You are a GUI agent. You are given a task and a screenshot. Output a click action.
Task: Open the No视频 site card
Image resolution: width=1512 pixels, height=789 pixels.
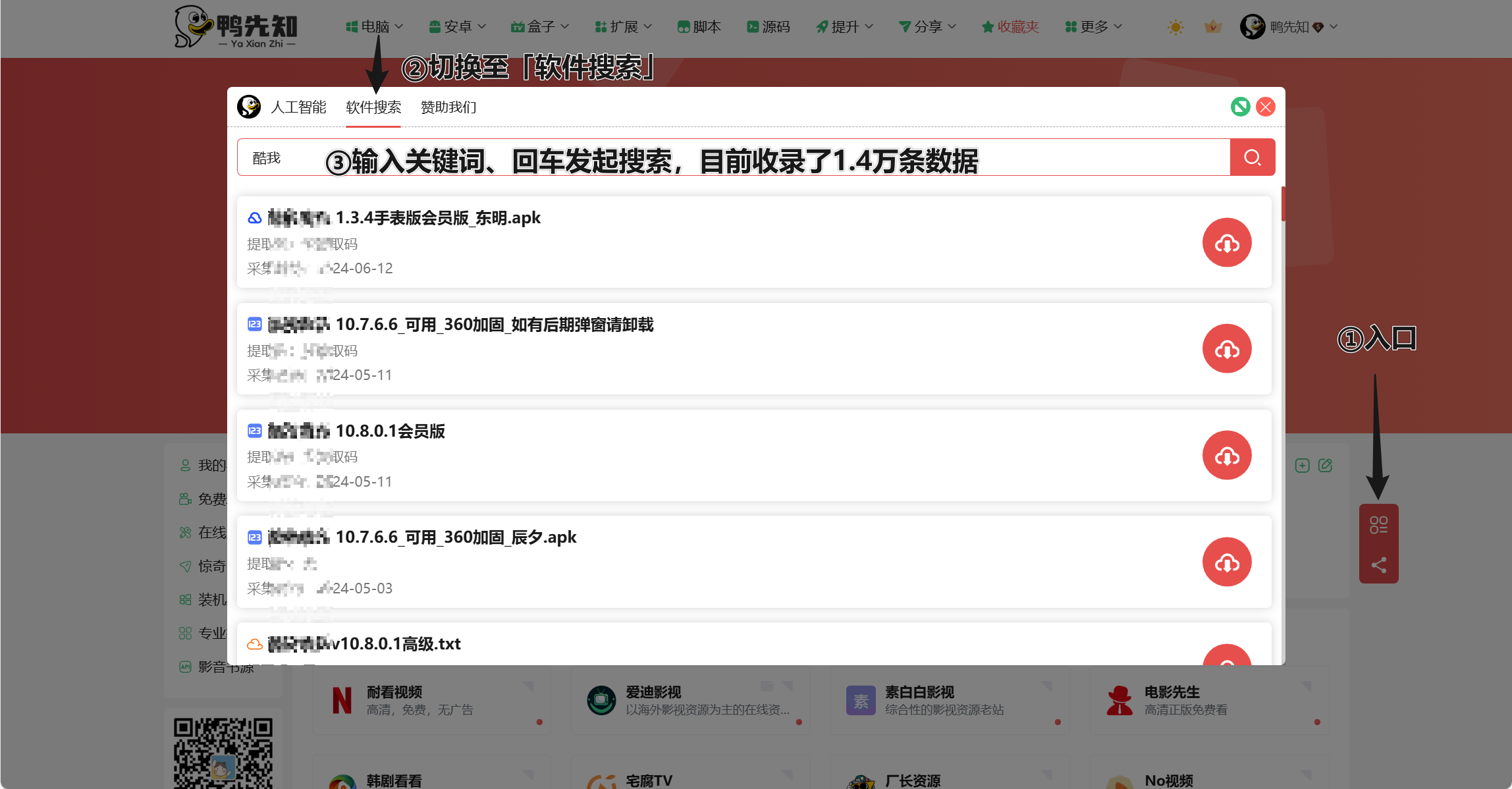tap(1210, 773)
